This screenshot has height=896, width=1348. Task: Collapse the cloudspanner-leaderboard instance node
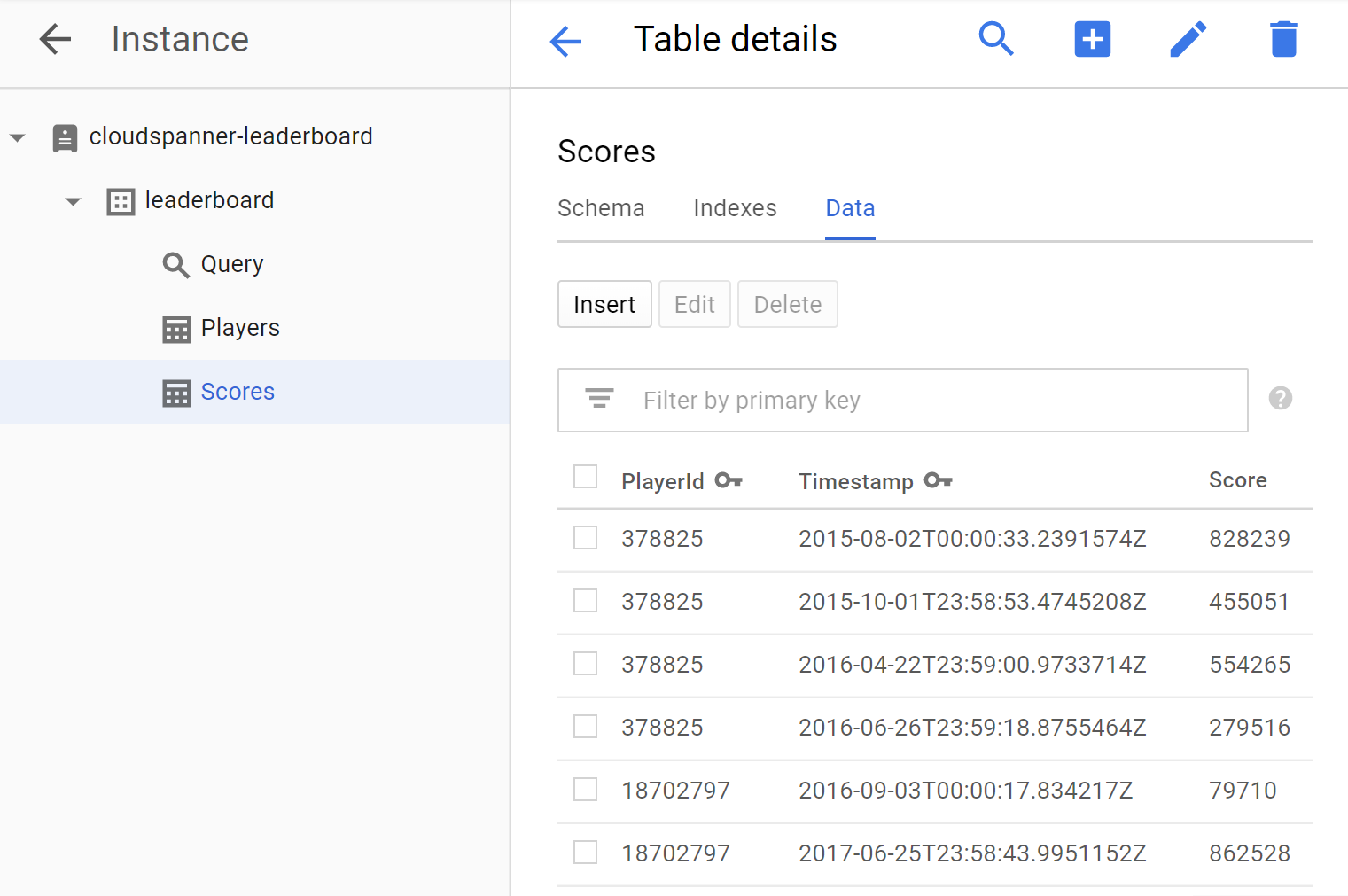[18, 137]
